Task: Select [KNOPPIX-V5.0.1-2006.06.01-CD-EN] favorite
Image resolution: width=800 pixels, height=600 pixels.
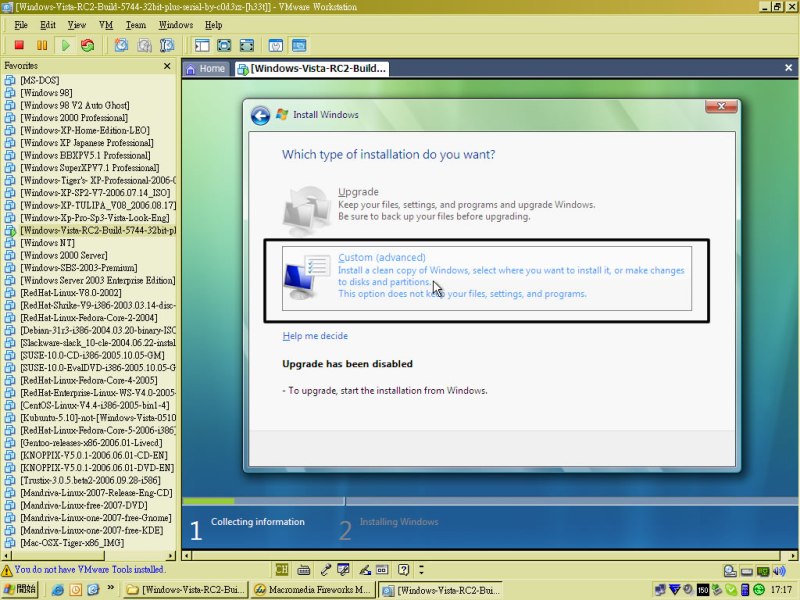Action: 94,455
